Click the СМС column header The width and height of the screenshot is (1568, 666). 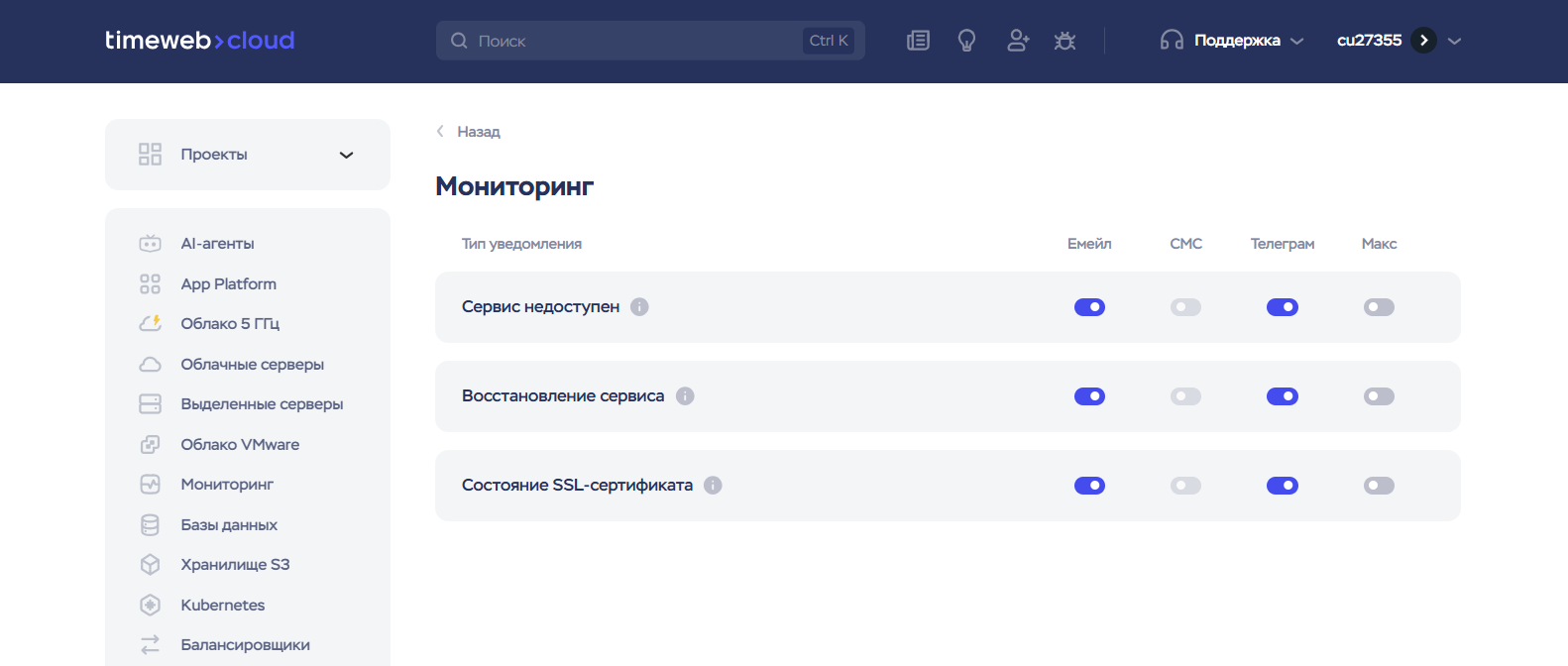1185,244
